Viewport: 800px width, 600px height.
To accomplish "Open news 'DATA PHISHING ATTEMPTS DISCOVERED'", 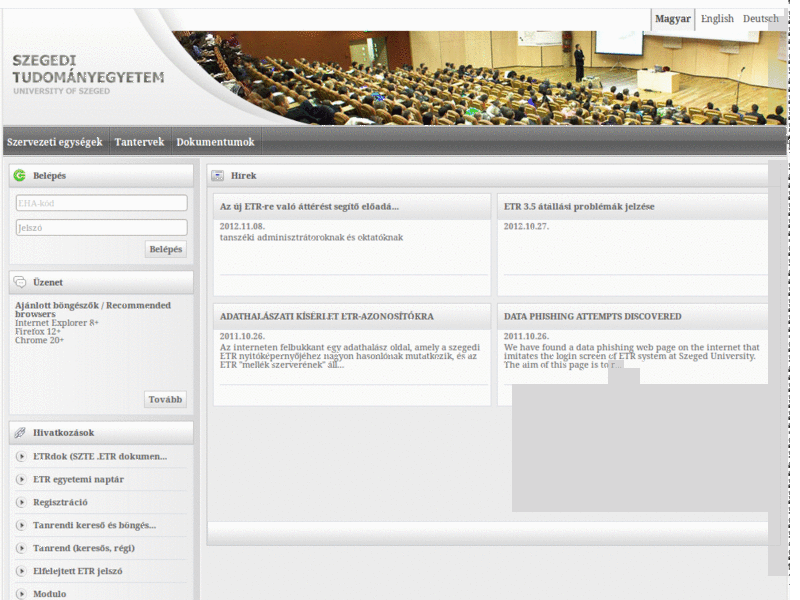I will (x=592, y=316).
